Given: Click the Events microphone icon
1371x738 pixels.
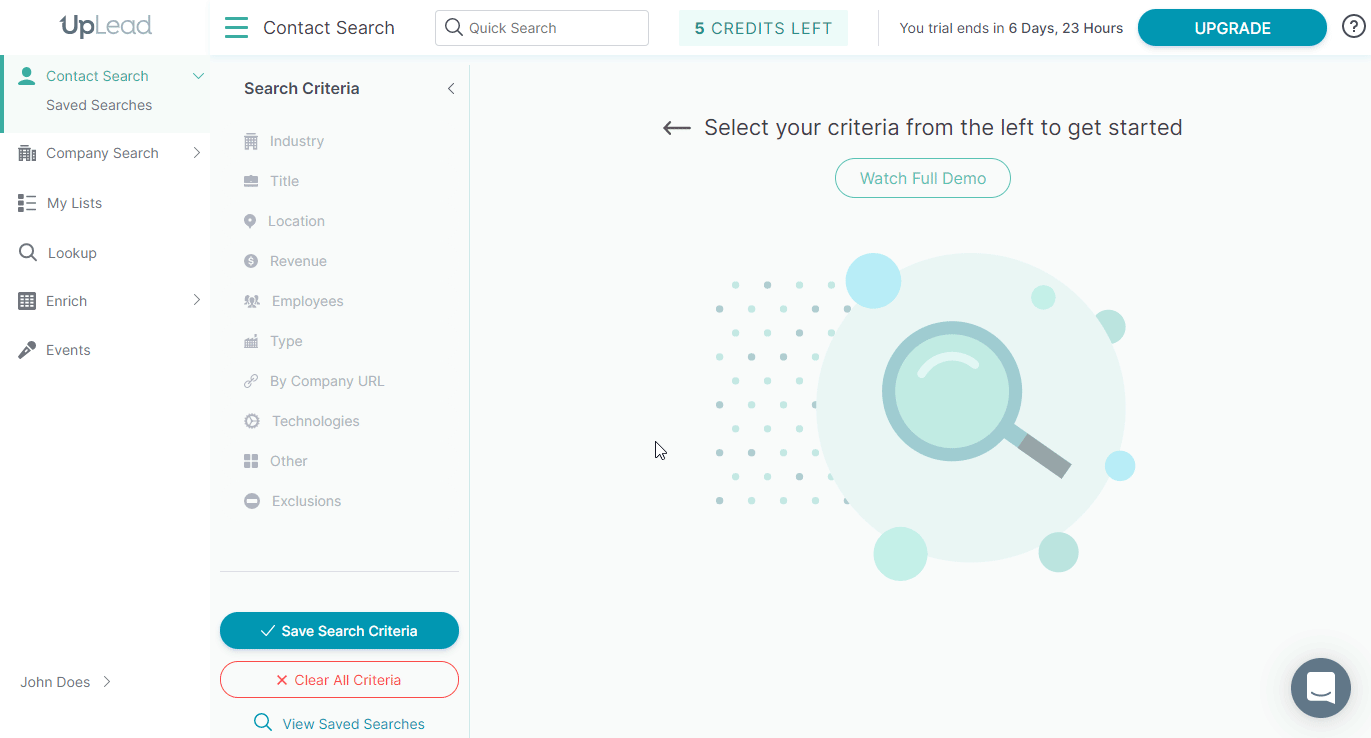Looking at the screenshot, I should coord(28,350).
